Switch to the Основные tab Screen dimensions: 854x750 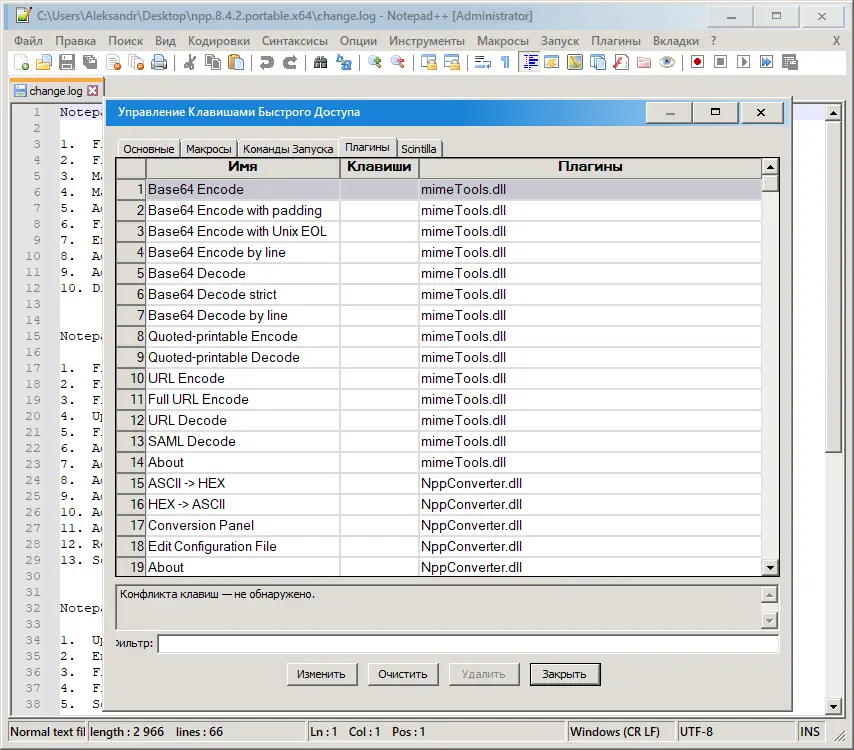[149, 149]
